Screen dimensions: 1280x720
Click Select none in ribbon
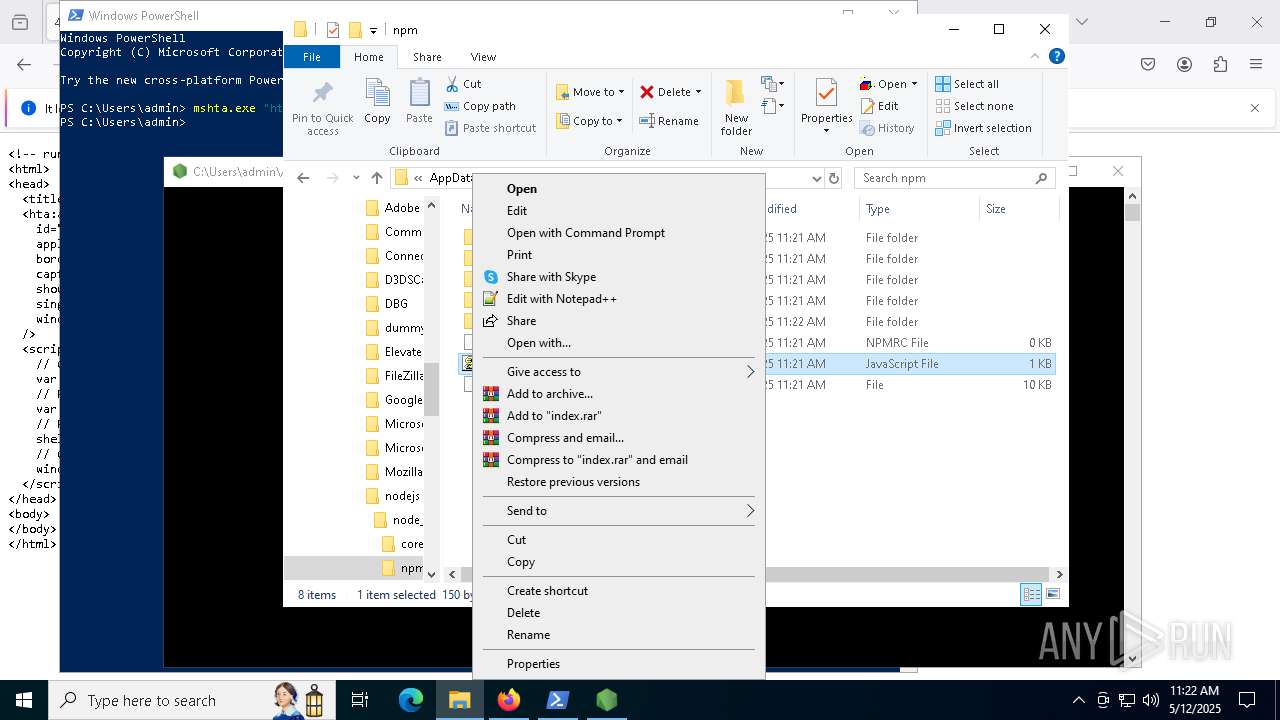(975, 106)
